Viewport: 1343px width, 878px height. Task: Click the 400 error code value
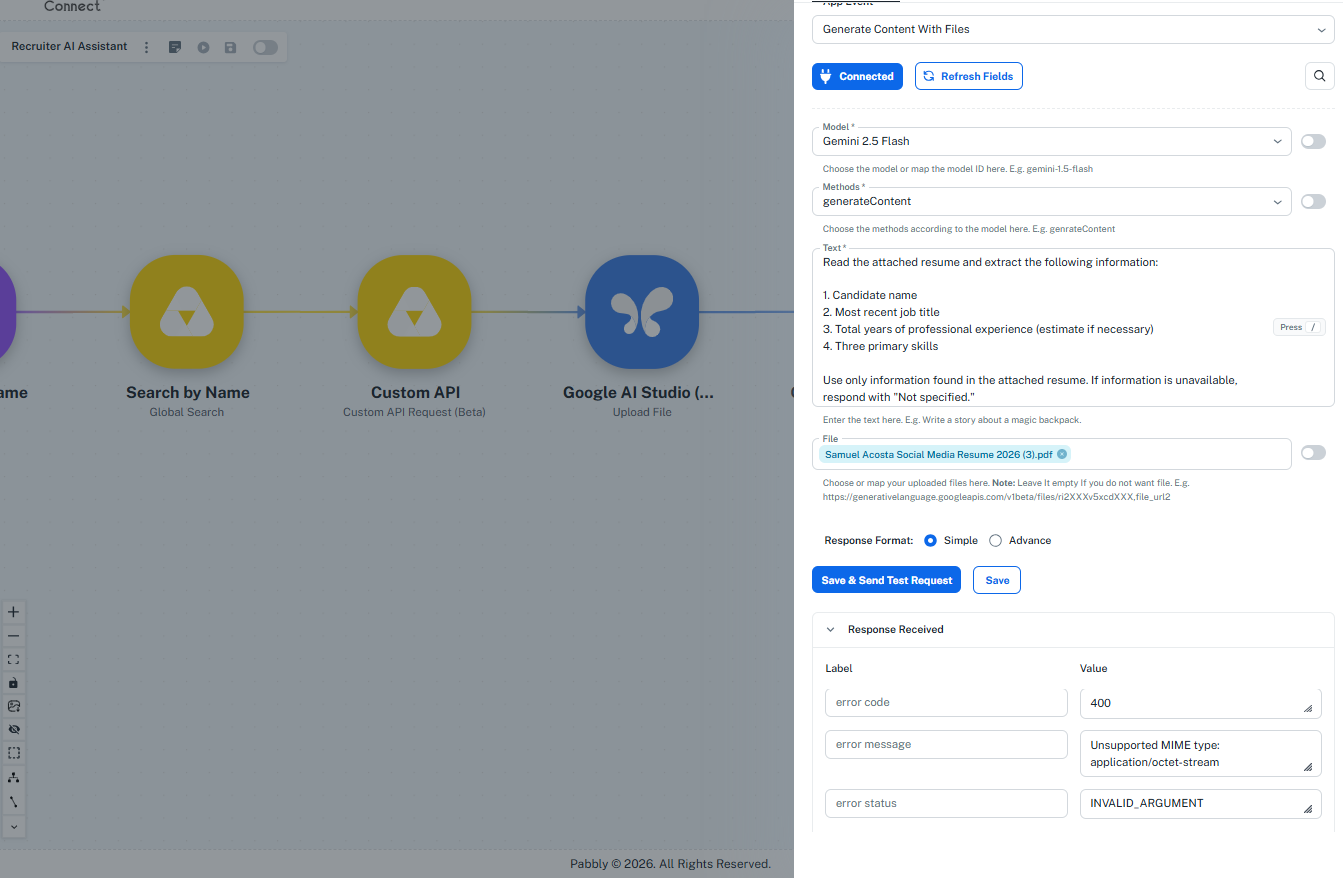point(1201,703)
